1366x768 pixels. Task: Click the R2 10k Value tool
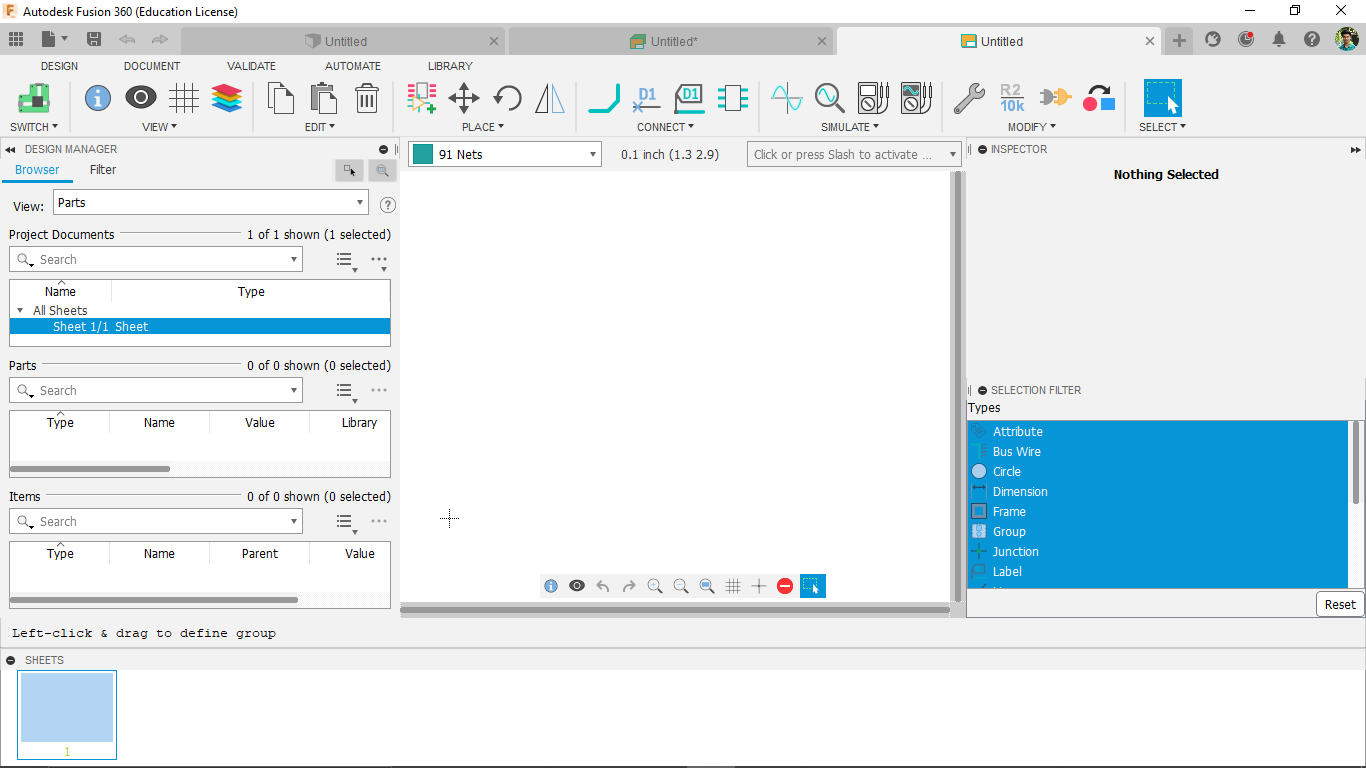click(1012, 98)
